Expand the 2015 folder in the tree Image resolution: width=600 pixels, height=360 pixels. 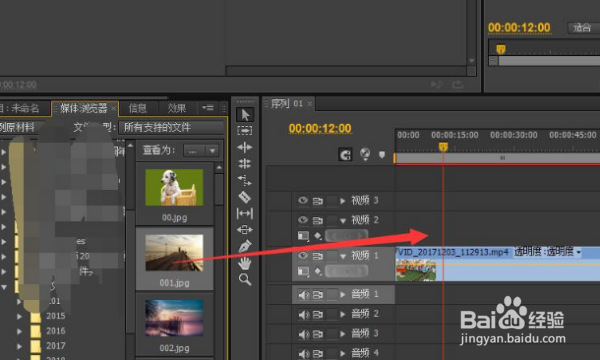click(20, 316)
